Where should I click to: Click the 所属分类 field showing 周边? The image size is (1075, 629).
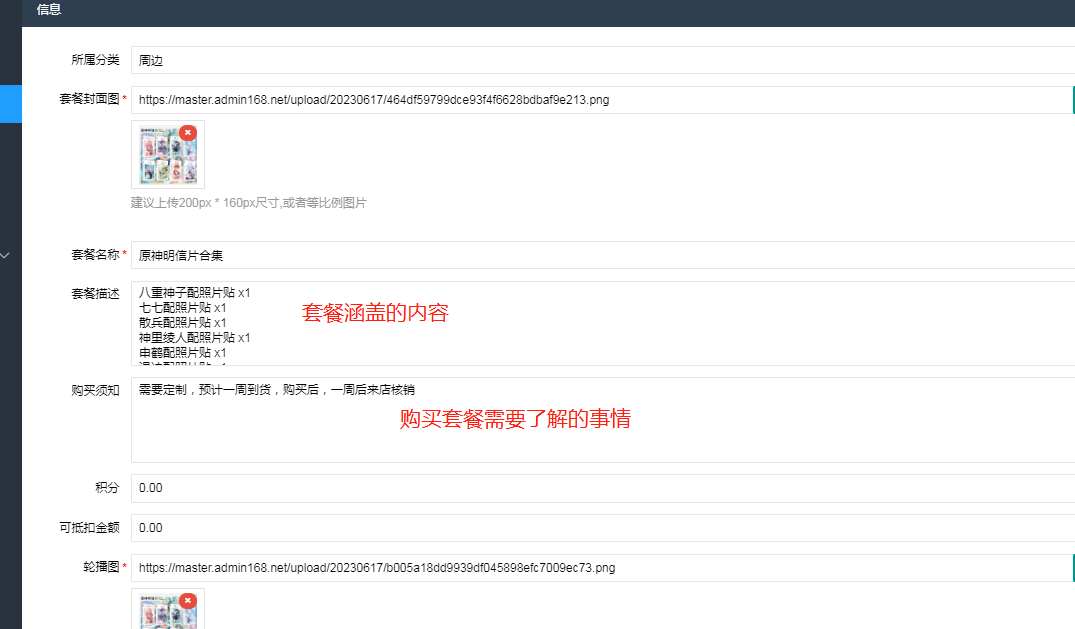(603, 60)
